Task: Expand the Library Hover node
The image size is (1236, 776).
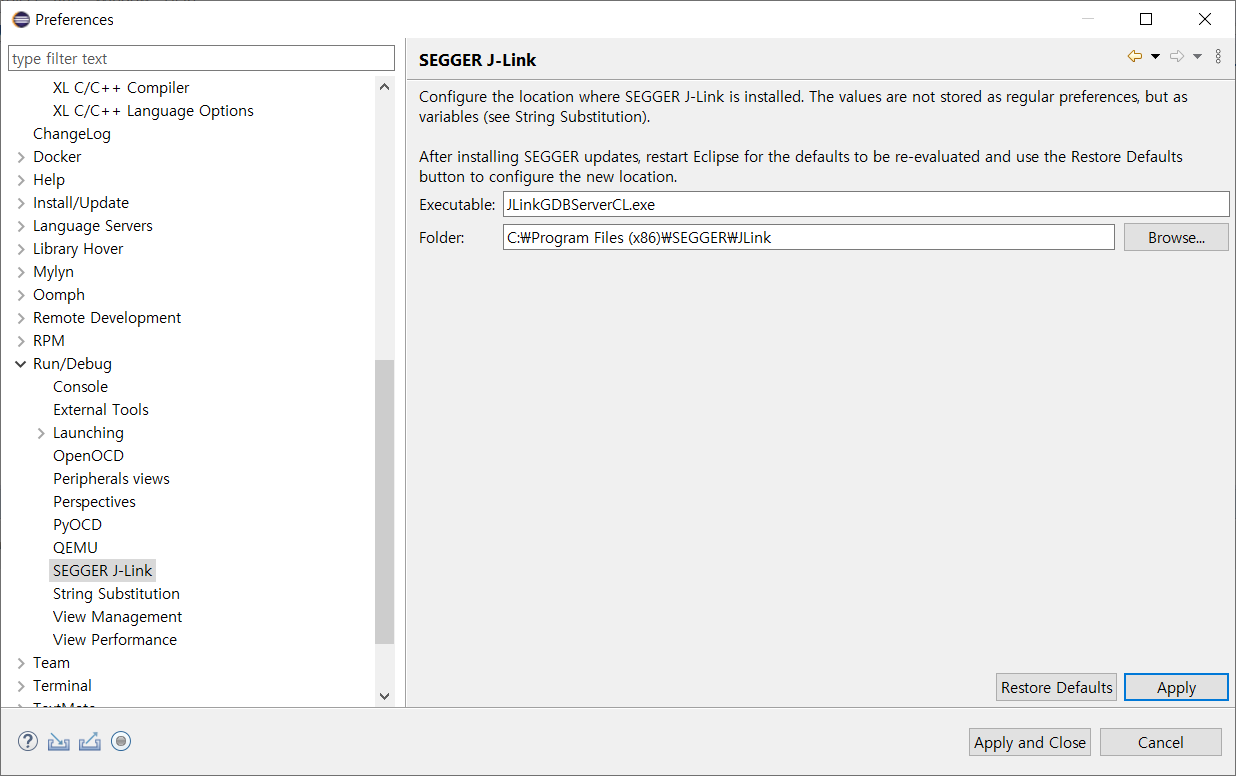Action: coord(21,249)
